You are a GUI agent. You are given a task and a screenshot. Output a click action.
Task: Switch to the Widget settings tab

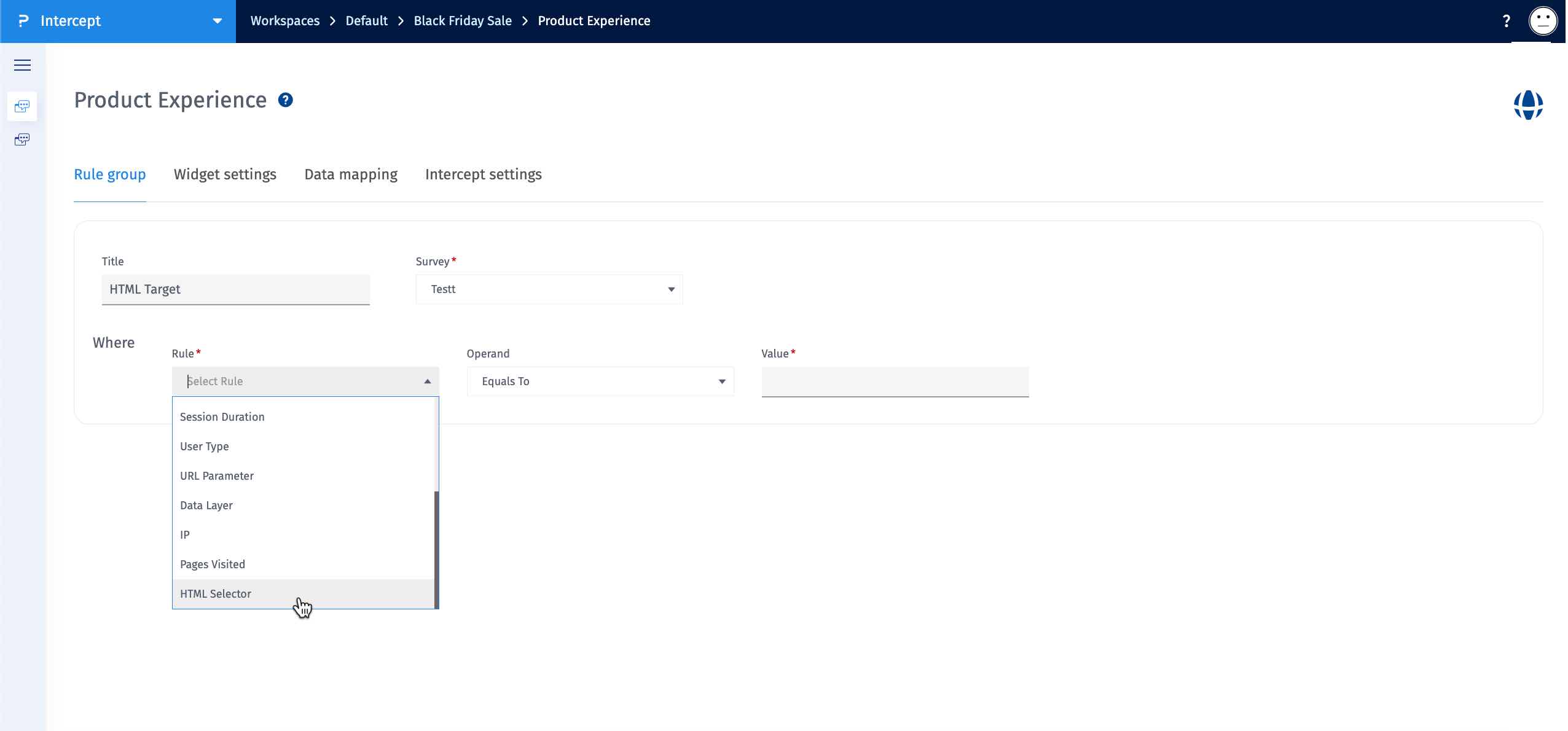pos(225,174)
